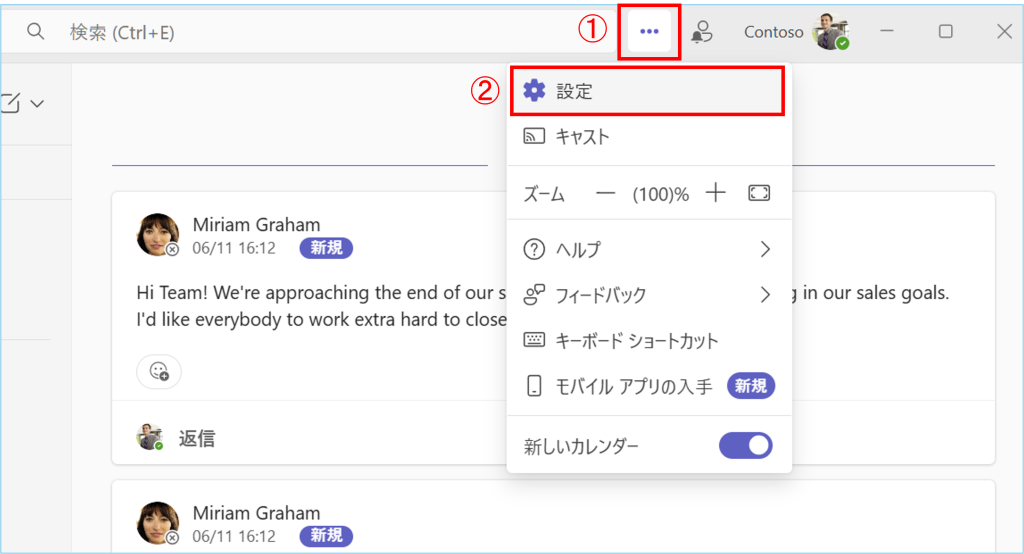Click the zoom out minus button
Image resolution: width=1024 pixels, height=554 pixels.
click(x=605, y=194)
